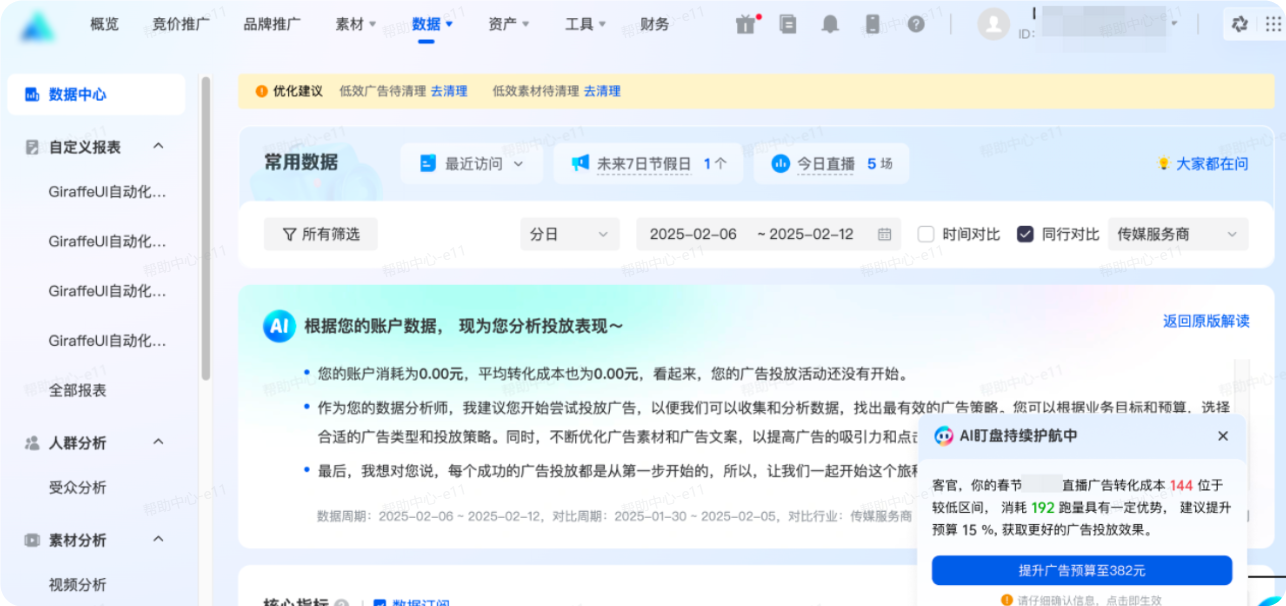The height and width of the screenshot is (606, 1286).
Task: Click the app logo in top-left corner
Action: [x=37, y=26]
